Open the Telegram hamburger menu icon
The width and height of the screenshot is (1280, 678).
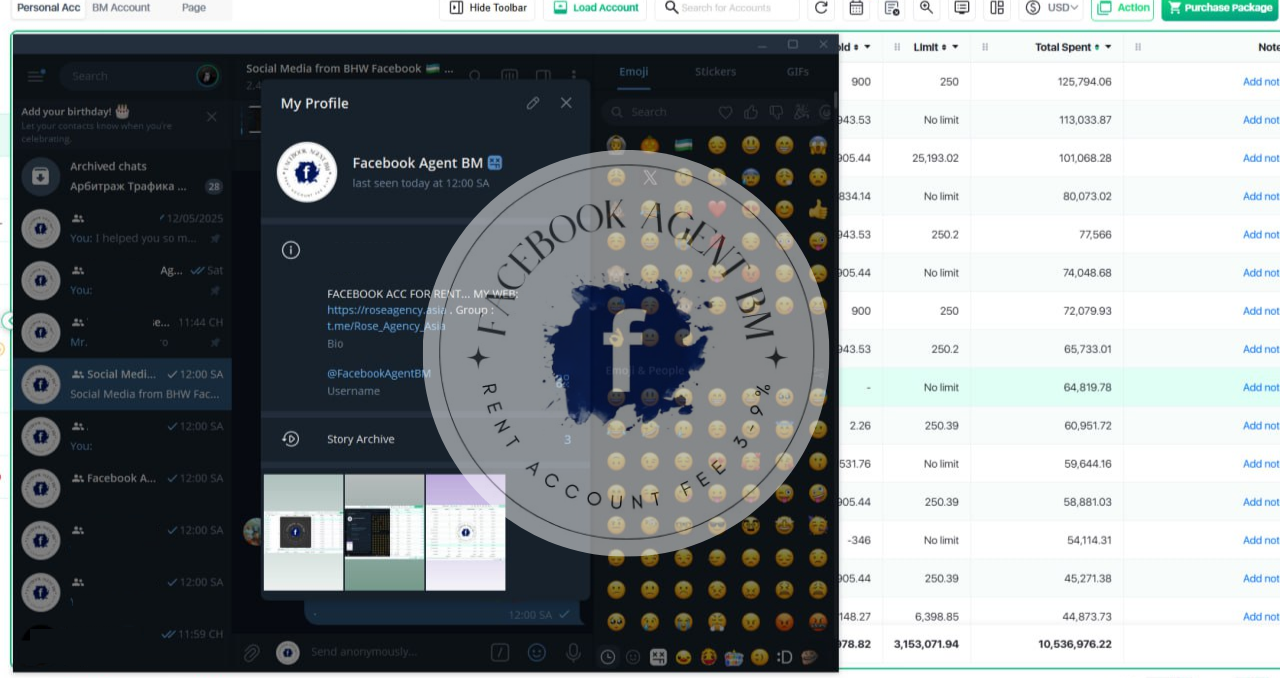(36, 76)
